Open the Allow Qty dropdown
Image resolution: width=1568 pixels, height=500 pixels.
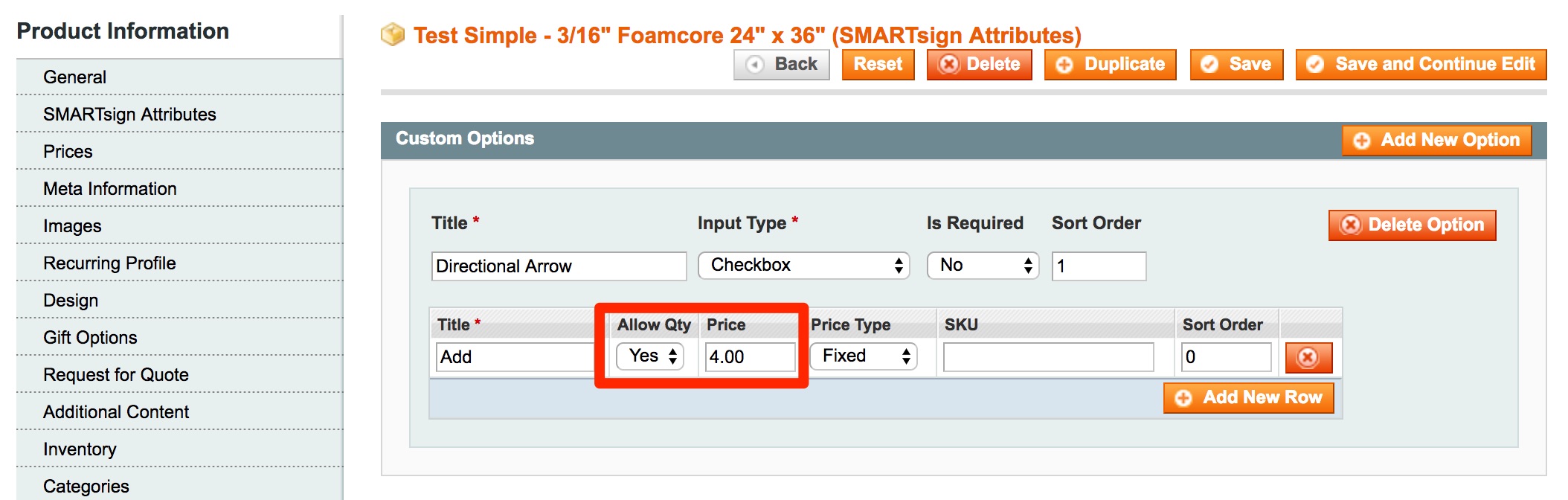tap(650, 356)
